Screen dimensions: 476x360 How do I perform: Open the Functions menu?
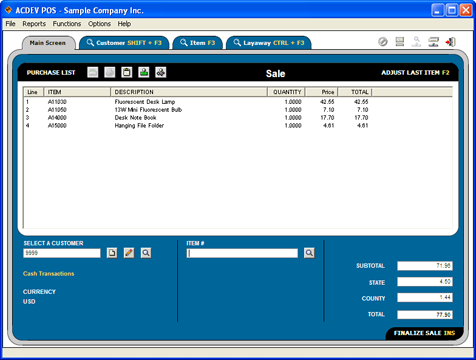click(x=67, y=24)
